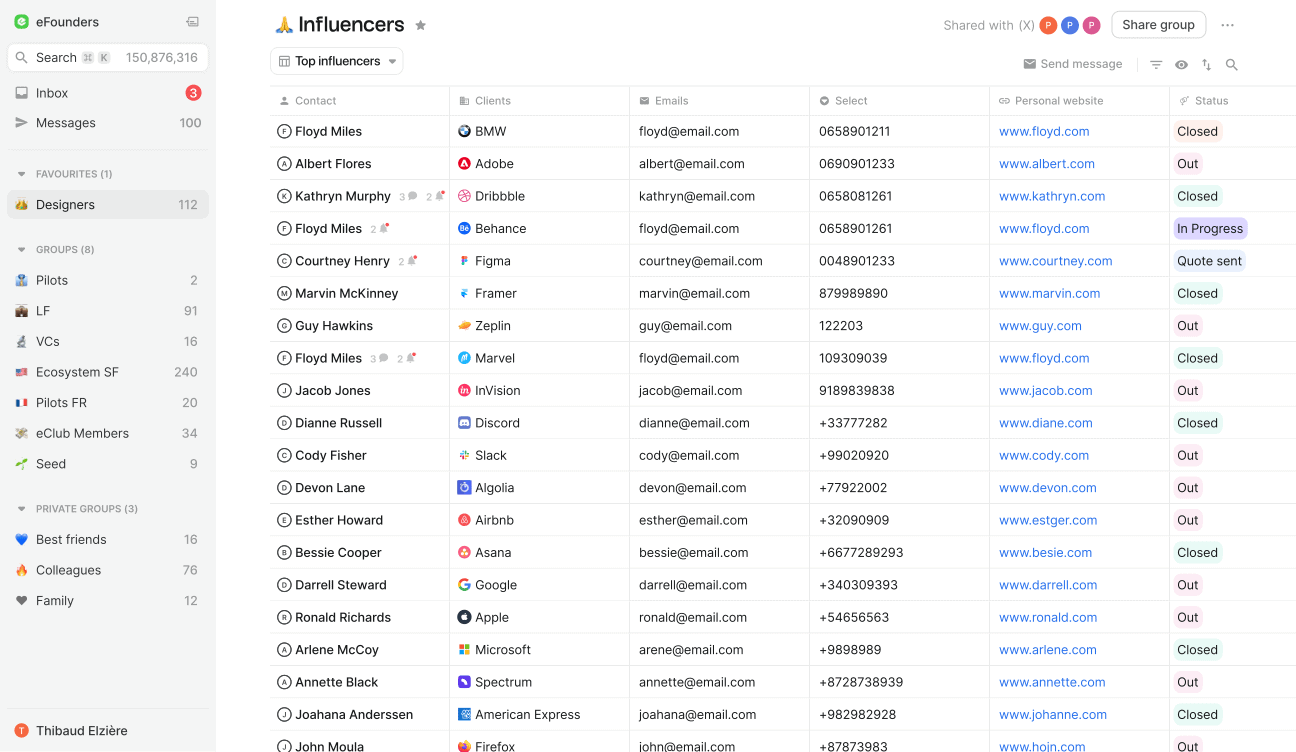Open table search magnifier icon

[x=1232, y=65]
